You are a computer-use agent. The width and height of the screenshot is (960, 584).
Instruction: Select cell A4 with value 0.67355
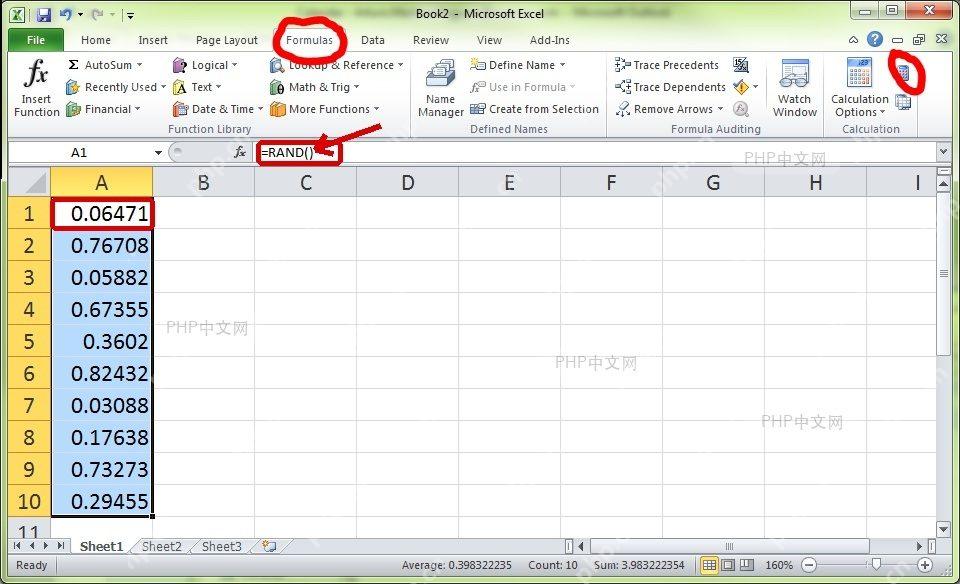[x=102, y=309]
